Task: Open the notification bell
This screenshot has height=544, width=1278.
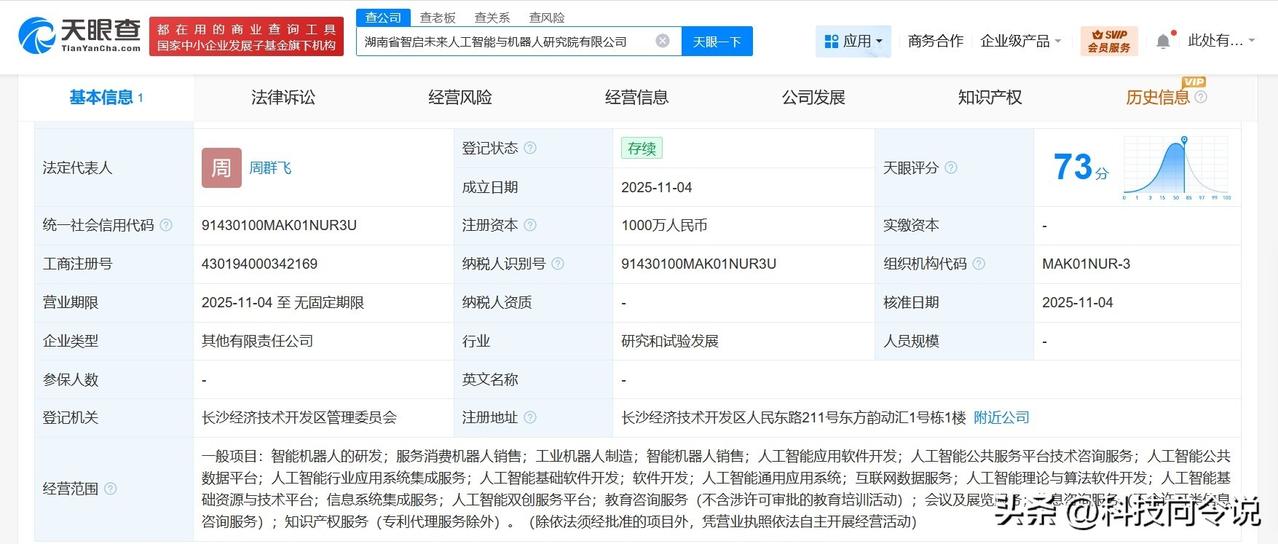Action: tap(1163, 41)
